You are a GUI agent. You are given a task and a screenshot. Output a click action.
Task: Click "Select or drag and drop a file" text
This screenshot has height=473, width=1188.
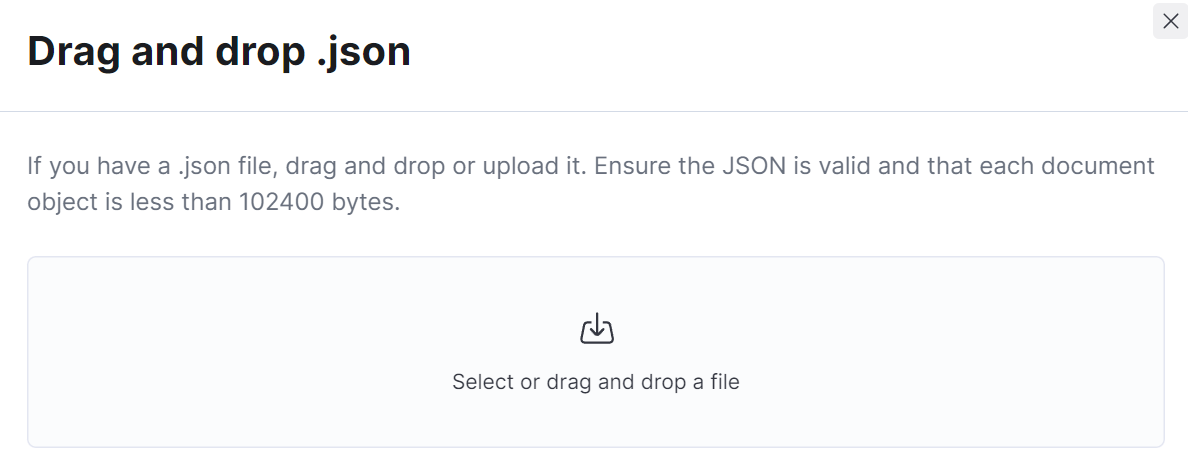pos(596,381)
